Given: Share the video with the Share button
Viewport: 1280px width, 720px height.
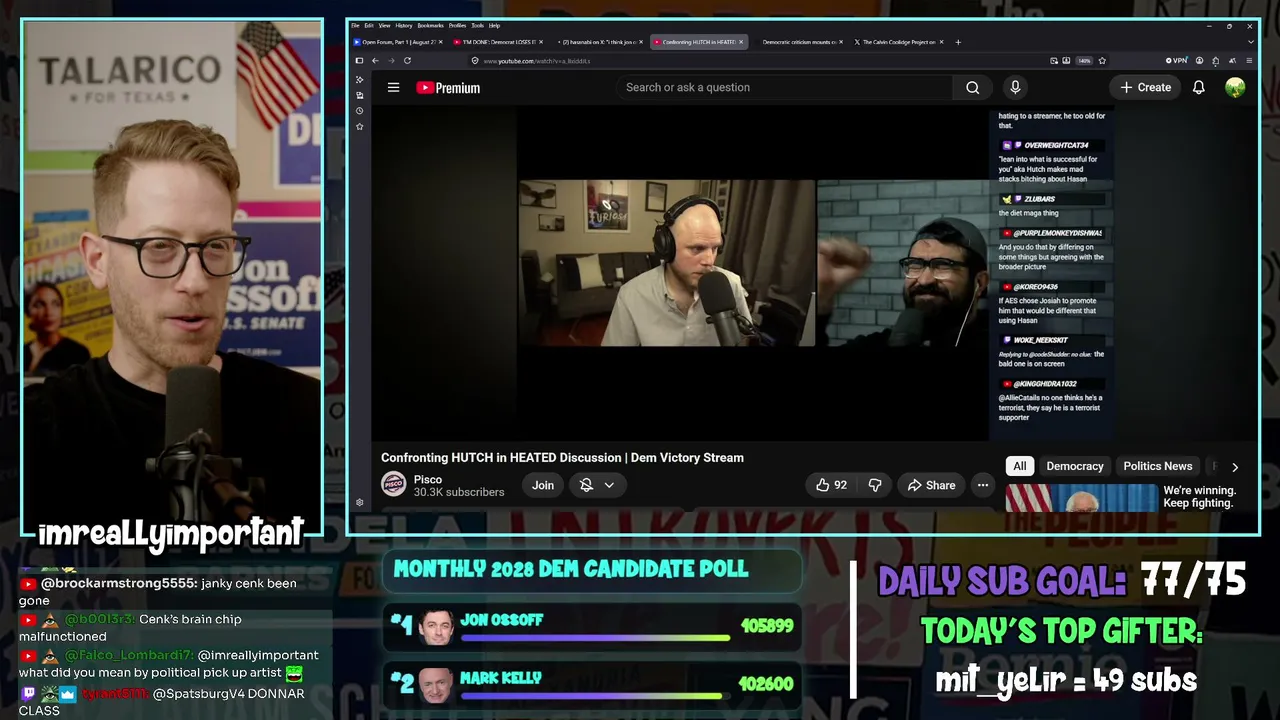Looking at the screenshot, I should [931, 485].
